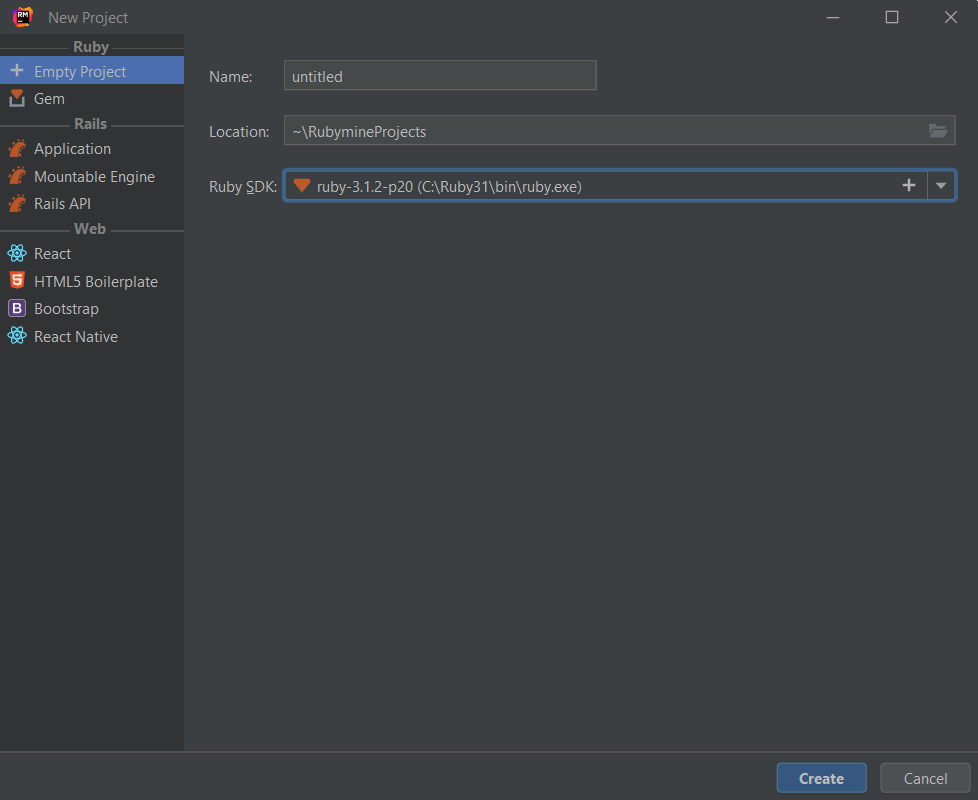Click the Location label
Viewport: 978px width, 800px height.
(239, 132)
